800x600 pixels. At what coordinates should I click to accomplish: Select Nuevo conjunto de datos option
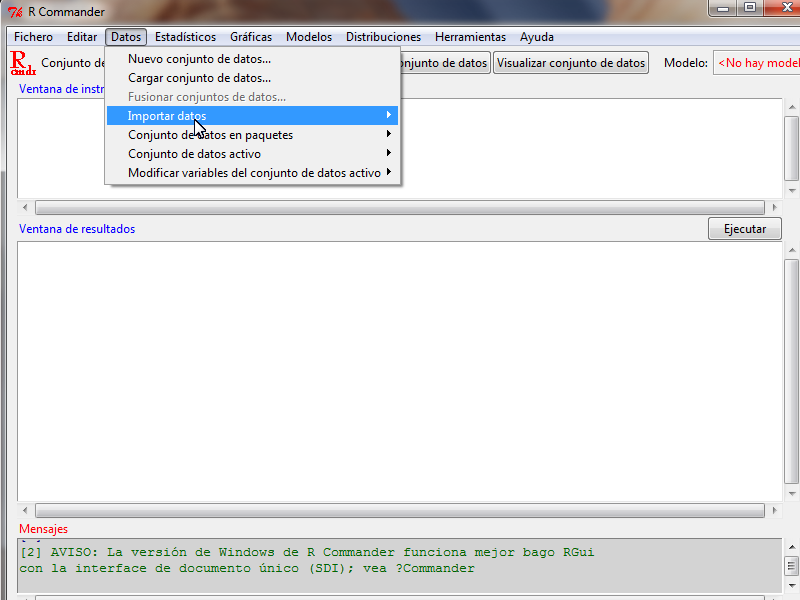point(199,59)
